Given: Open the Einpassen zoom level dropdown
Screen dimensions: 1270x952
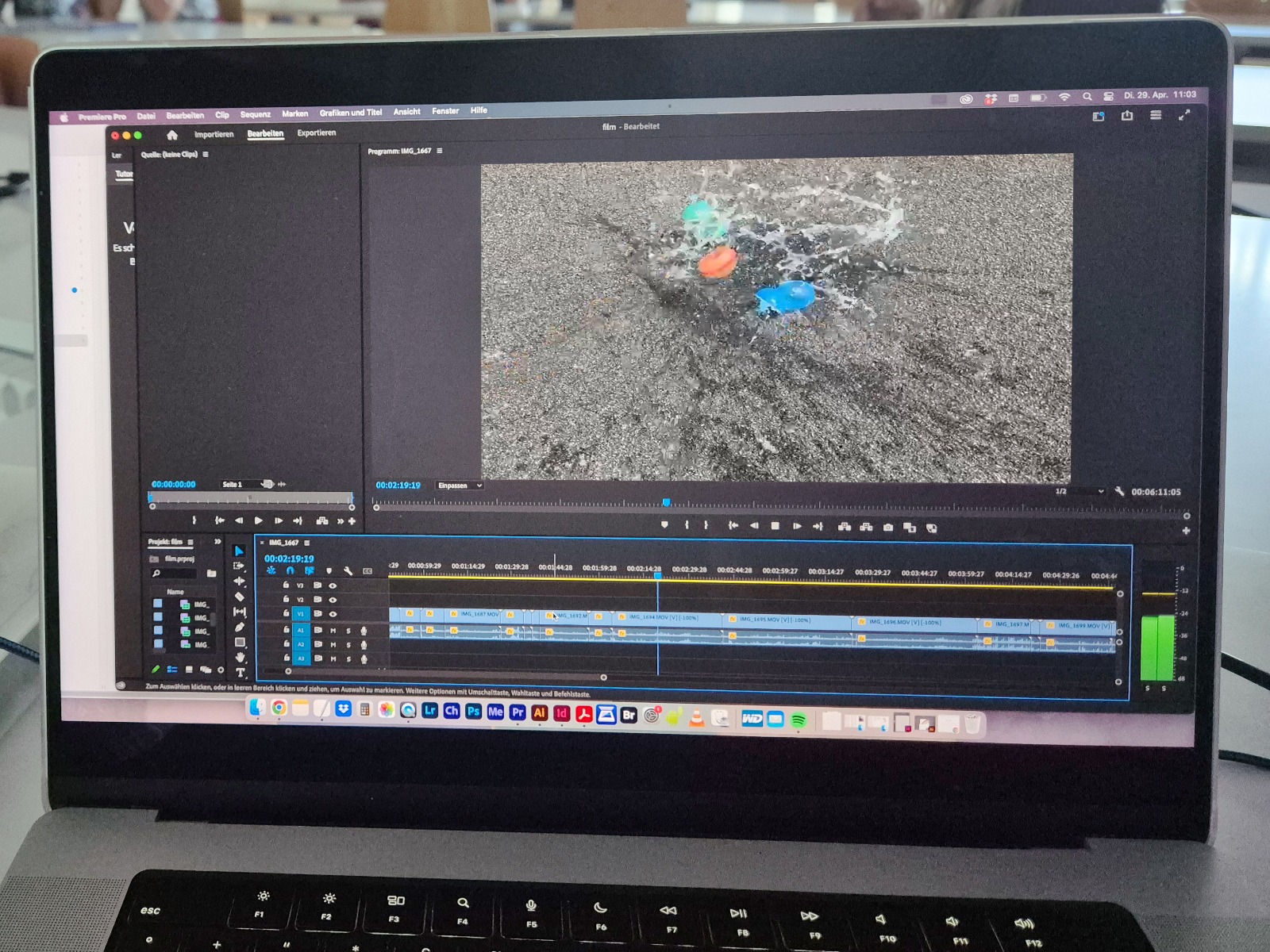Looking at the screenshot, I should [x=460, y=486].
